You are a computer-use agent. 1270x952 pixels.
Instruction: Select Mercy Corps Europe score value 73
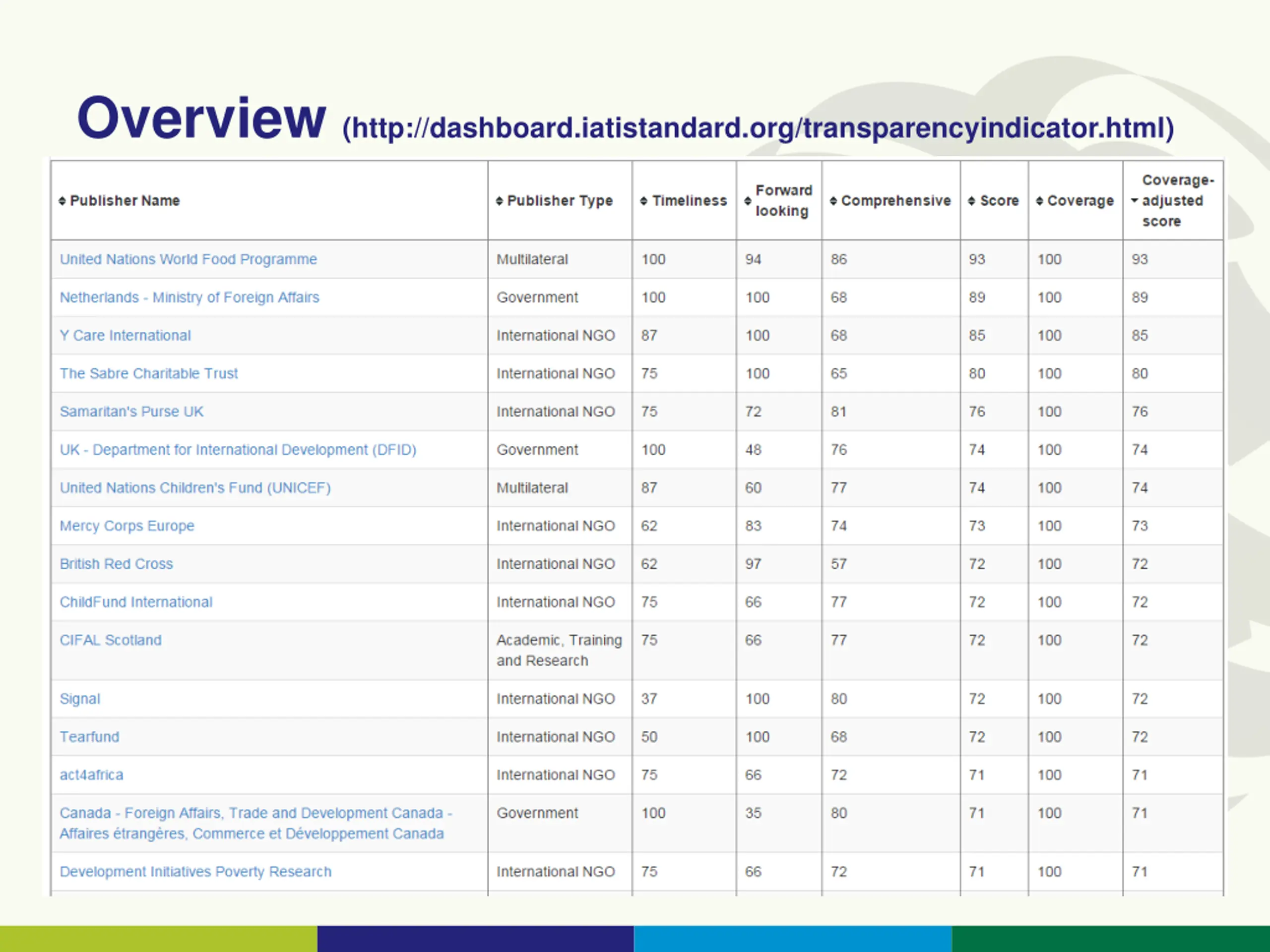tap(977, 526)
